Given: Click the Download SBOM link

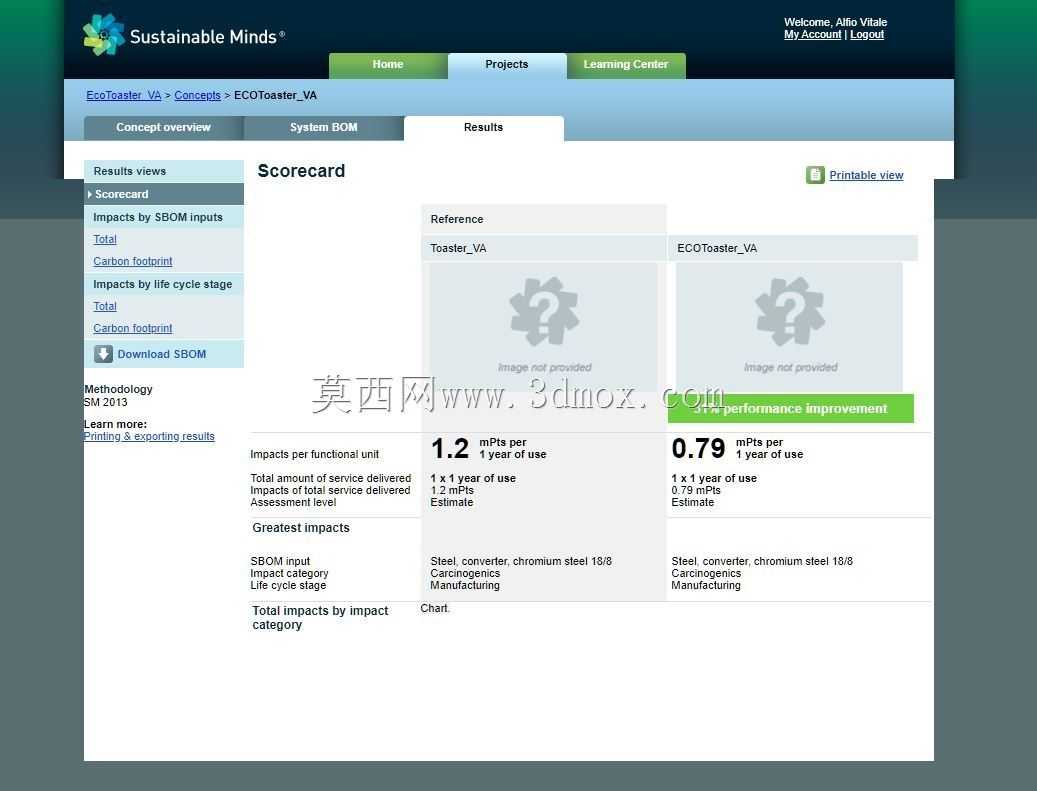Looking at the screenshot, I should point(162,354).
